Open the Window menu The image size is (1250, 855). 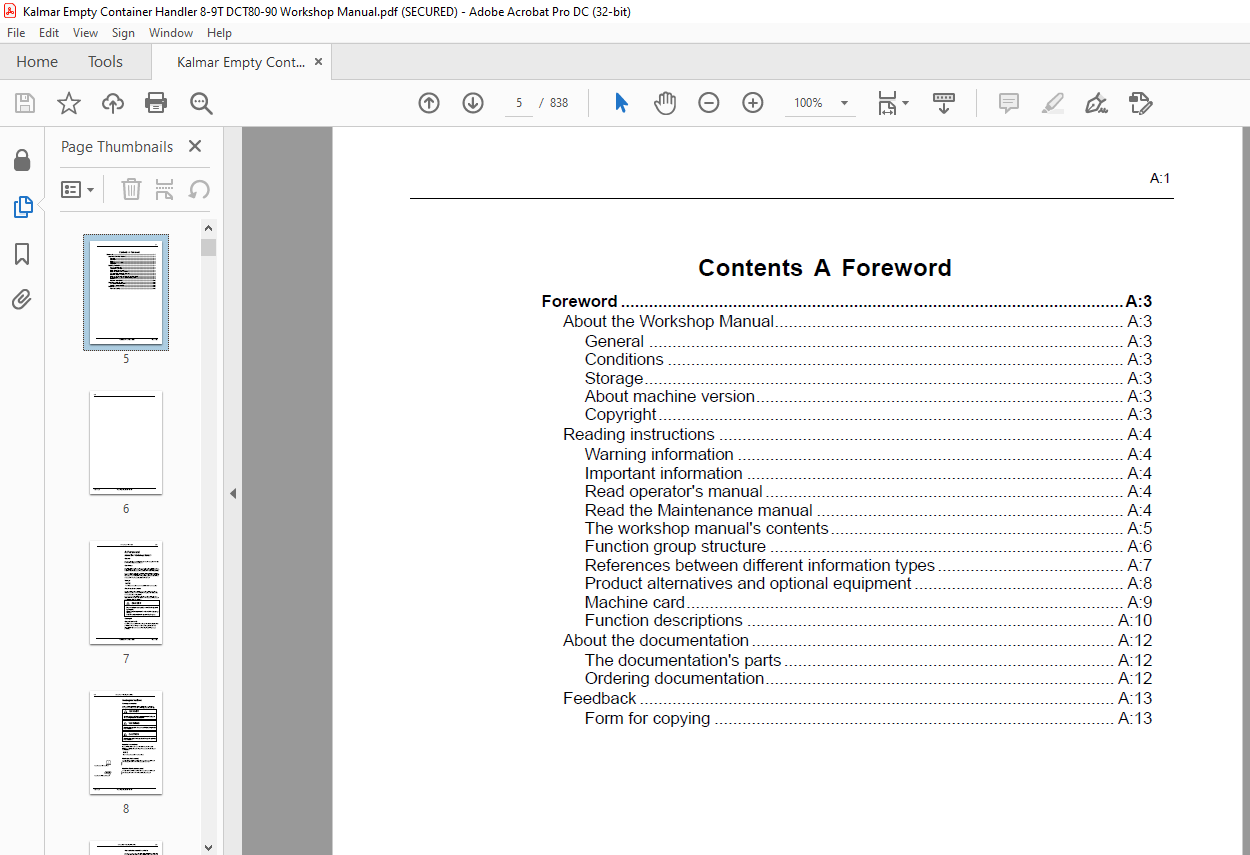point(171,33)
